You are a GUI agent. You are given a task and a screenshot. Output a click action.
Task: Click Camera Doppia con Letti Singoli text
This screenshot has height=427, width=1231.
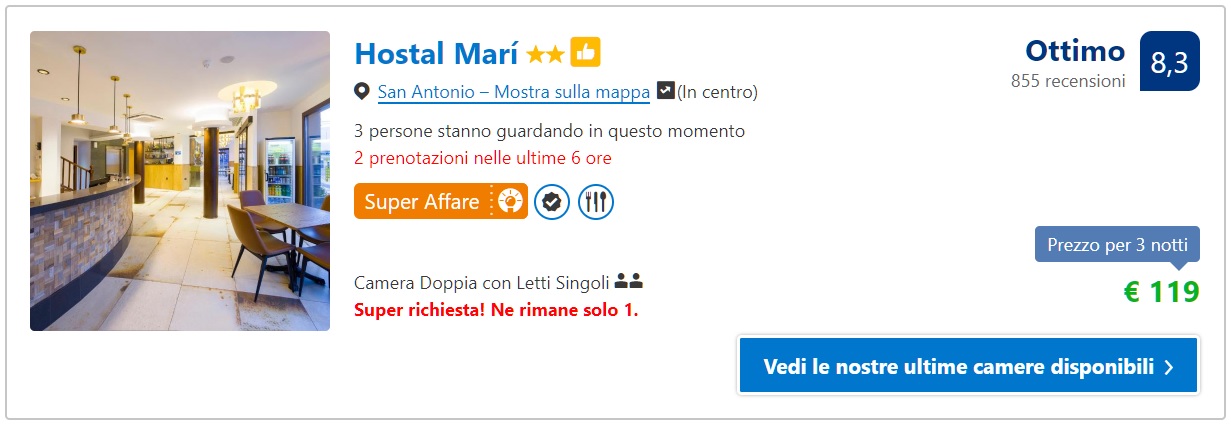[x=482, y=282]
